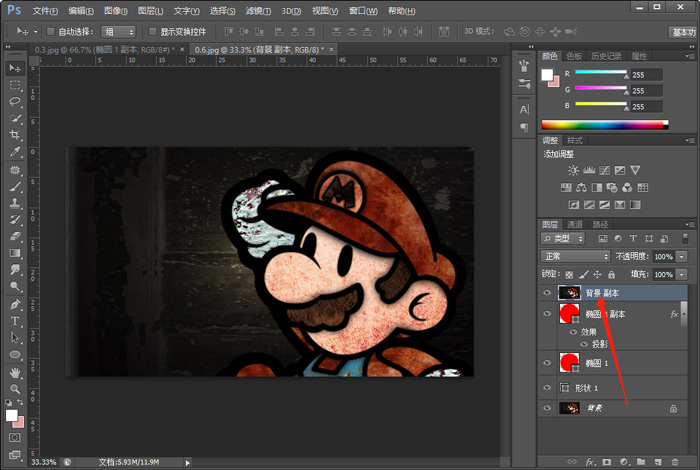Screen dimensions: 700x470
Task: Open the 不透明度 opacity arrow
Action: [x=682, y=256]
